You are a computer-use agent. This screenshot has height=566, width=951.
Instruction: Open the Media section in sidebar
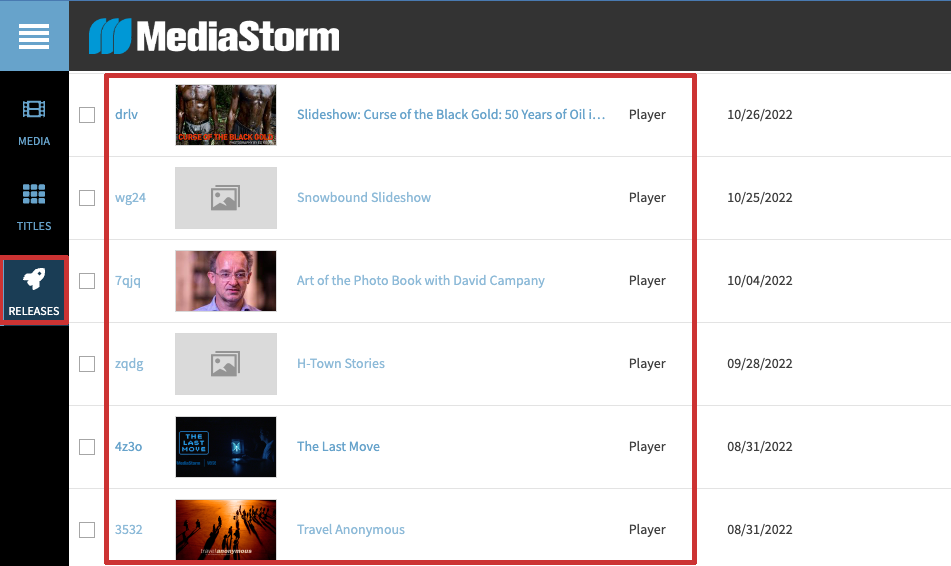34,122
